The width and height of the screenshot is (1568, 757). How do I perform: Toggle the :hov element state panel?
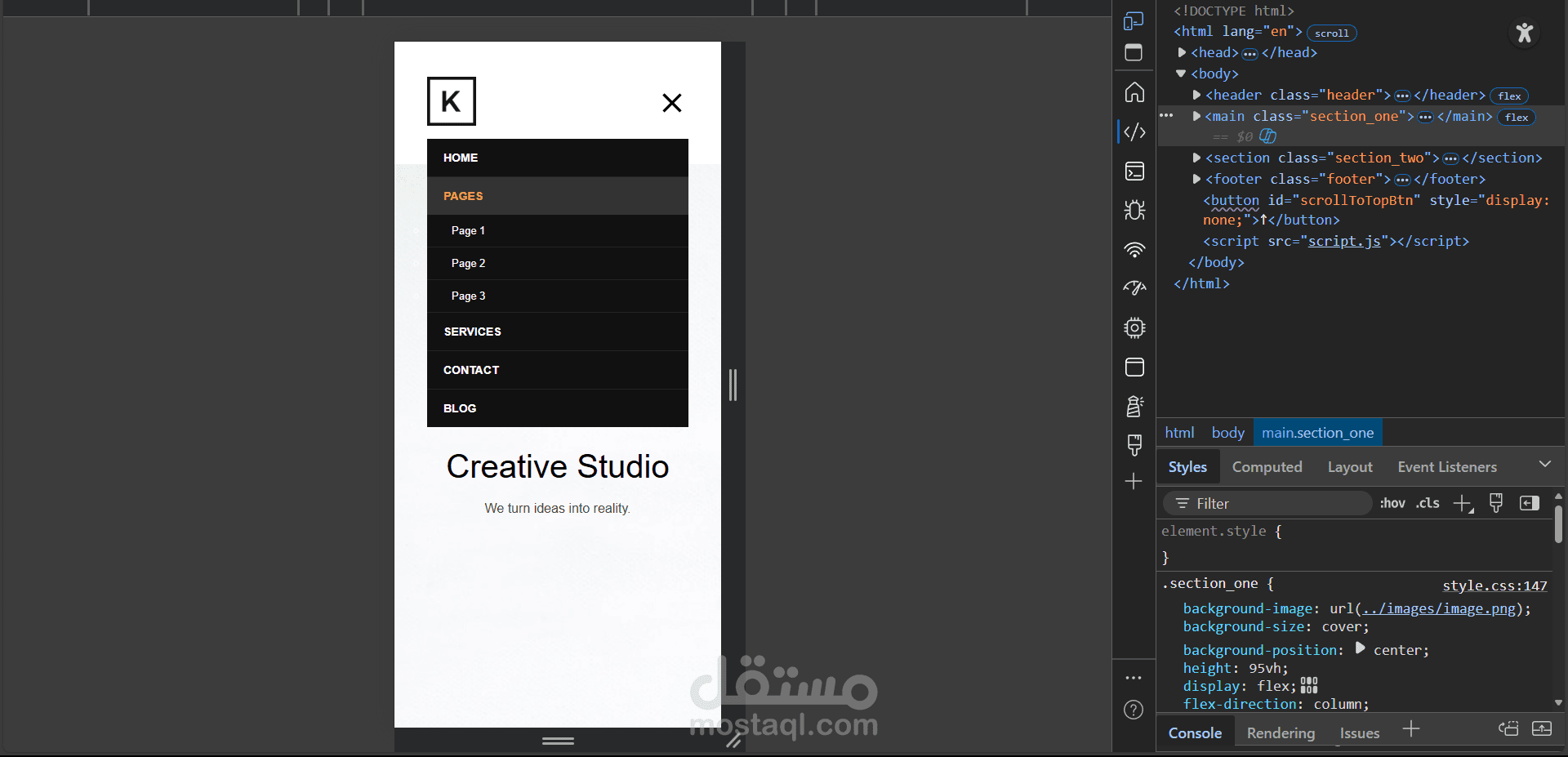[1392, 503]
